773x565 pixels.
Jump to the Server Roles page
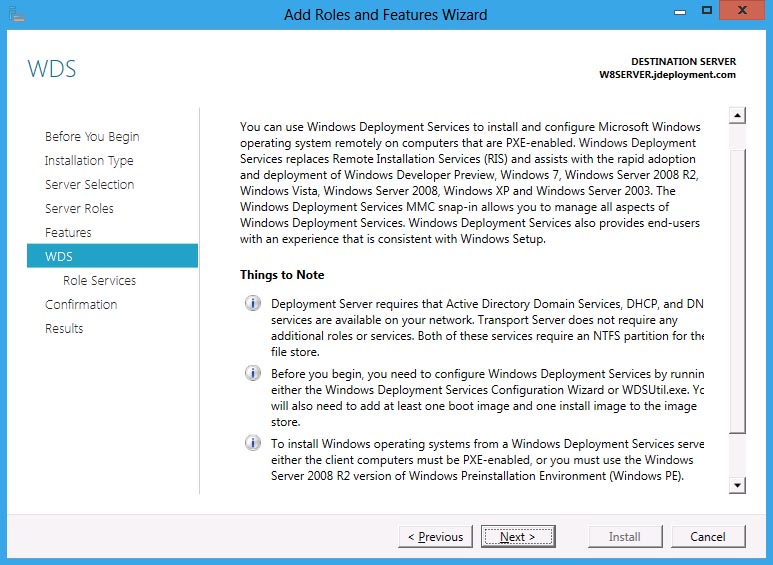(x=79, y=209)
